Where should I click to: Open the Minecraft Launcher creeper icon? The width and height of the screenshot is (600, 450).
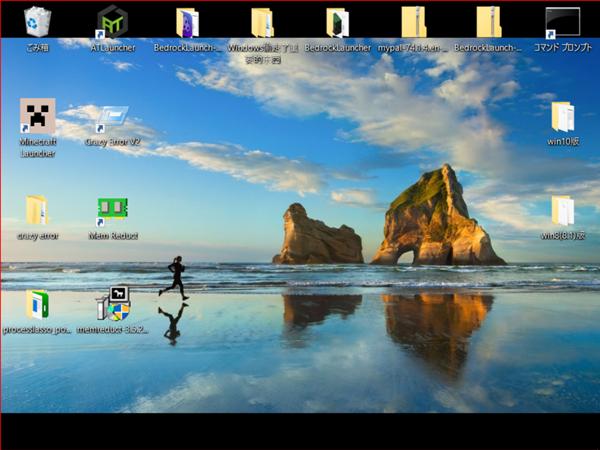point(37,117)
